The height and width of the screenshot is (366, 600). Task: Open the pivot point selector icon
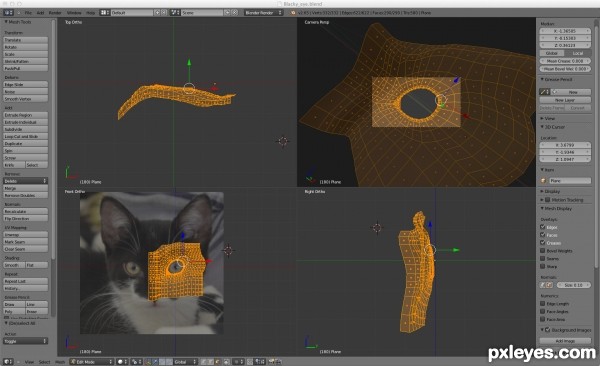136,361
